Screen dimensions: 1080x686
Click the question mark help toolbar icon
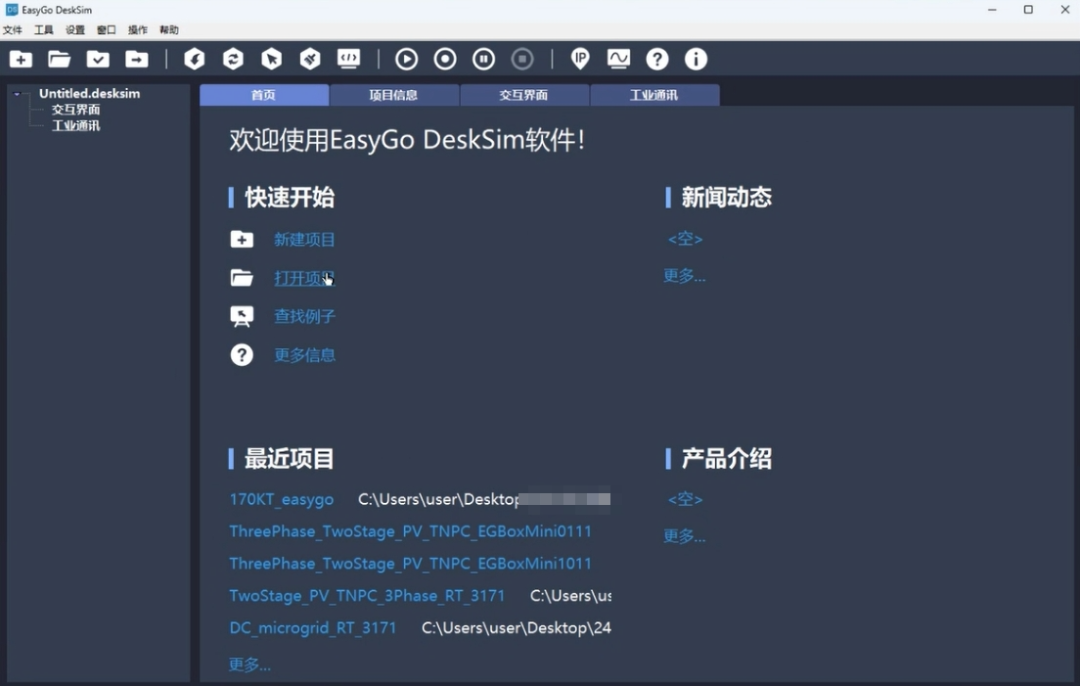click(x=657, y=59)
